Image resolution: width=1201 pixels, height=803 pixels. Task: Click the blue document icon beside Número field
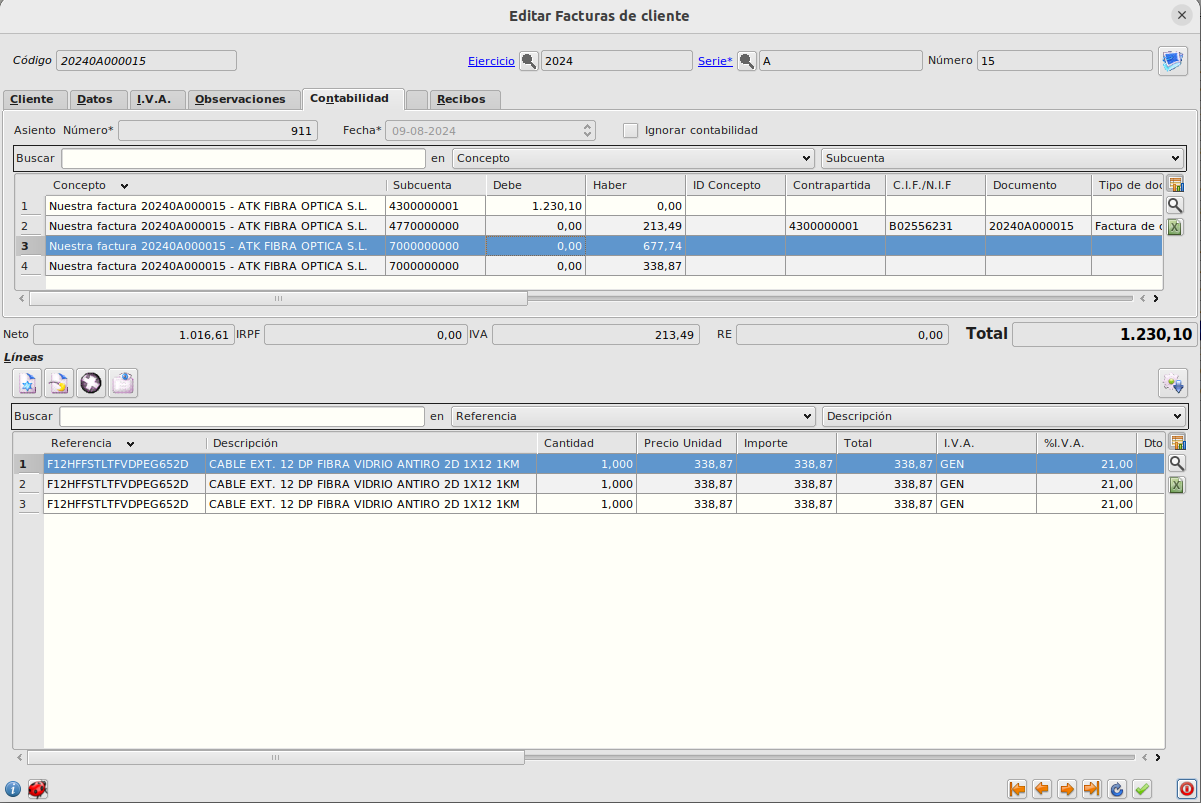coord(1172,60)
